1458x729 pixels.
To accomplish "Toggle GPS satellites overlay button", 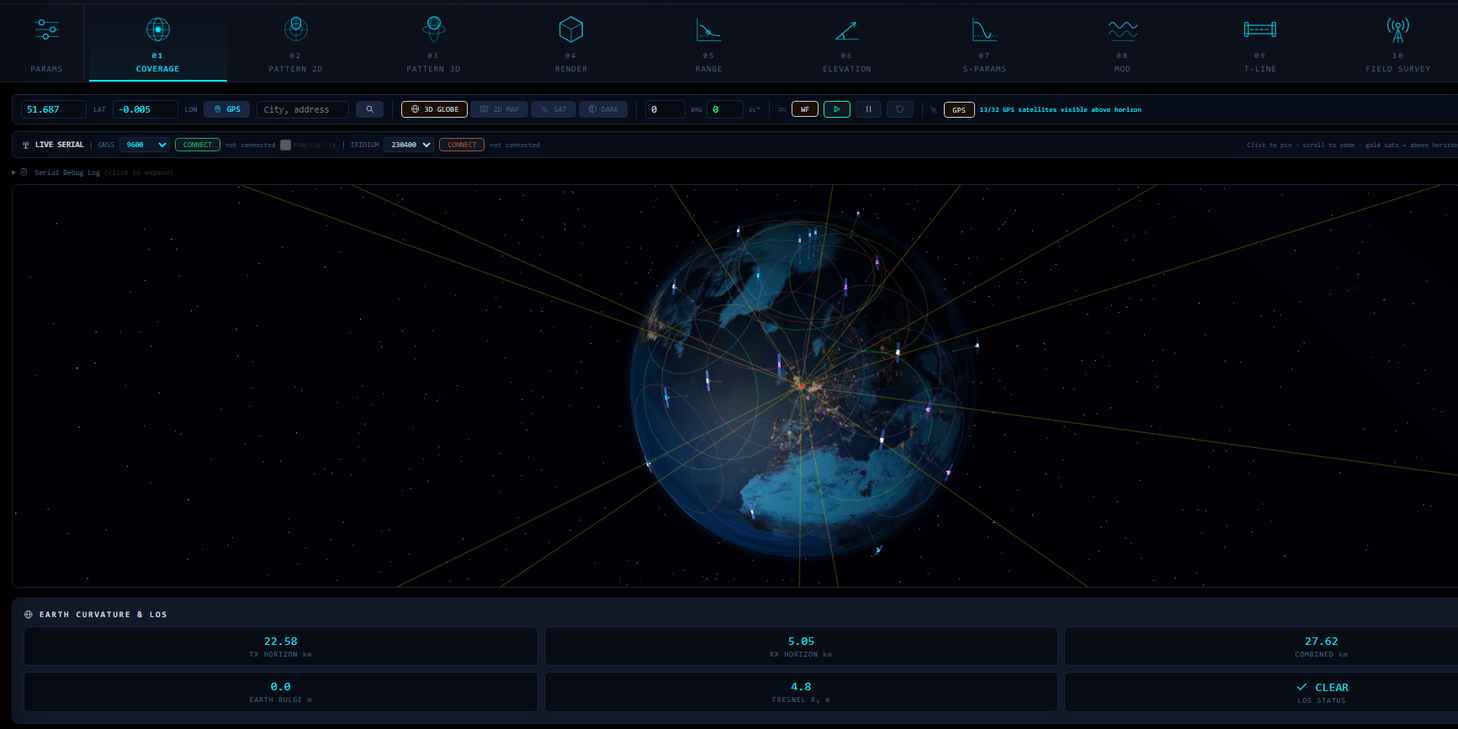I will (959, 109).
